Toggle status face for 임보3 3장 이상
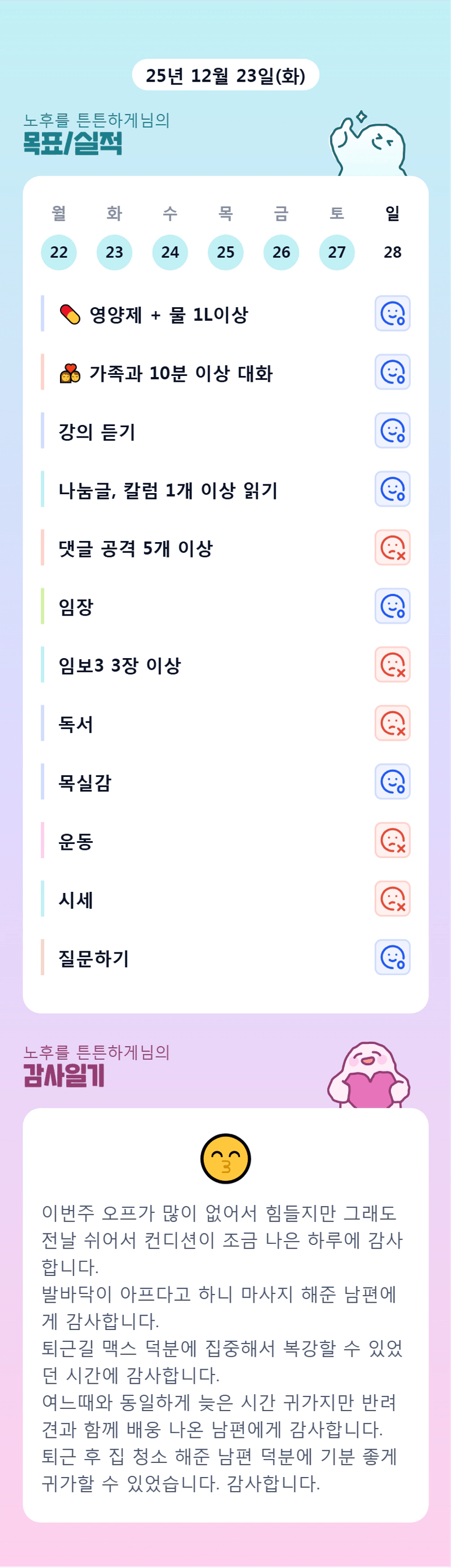The width and height of the screenshot is (451, 1568). pyautogui.click(x=393, y=665)
